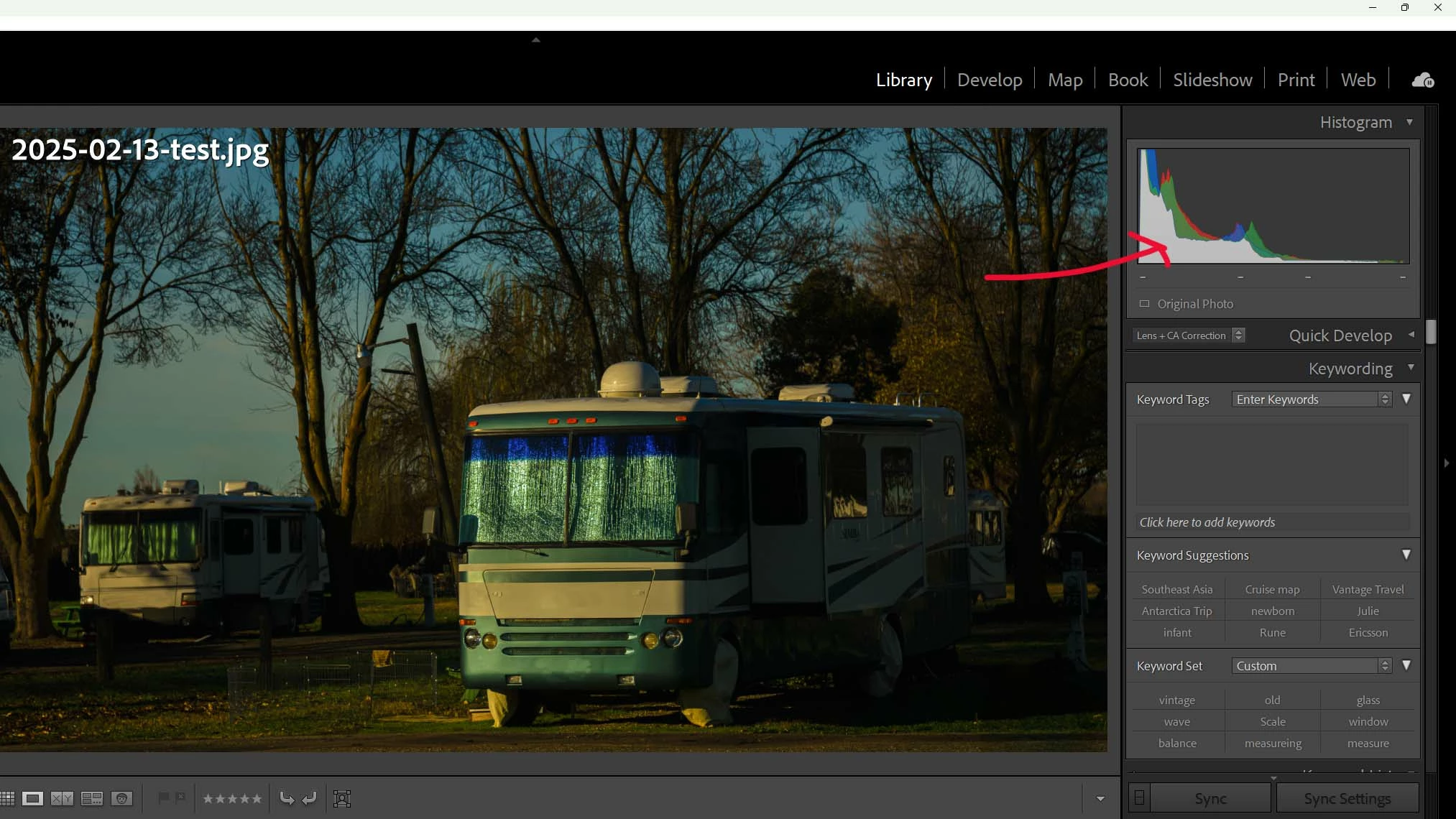Collapse the Histogram panel

coord(1409,122)
